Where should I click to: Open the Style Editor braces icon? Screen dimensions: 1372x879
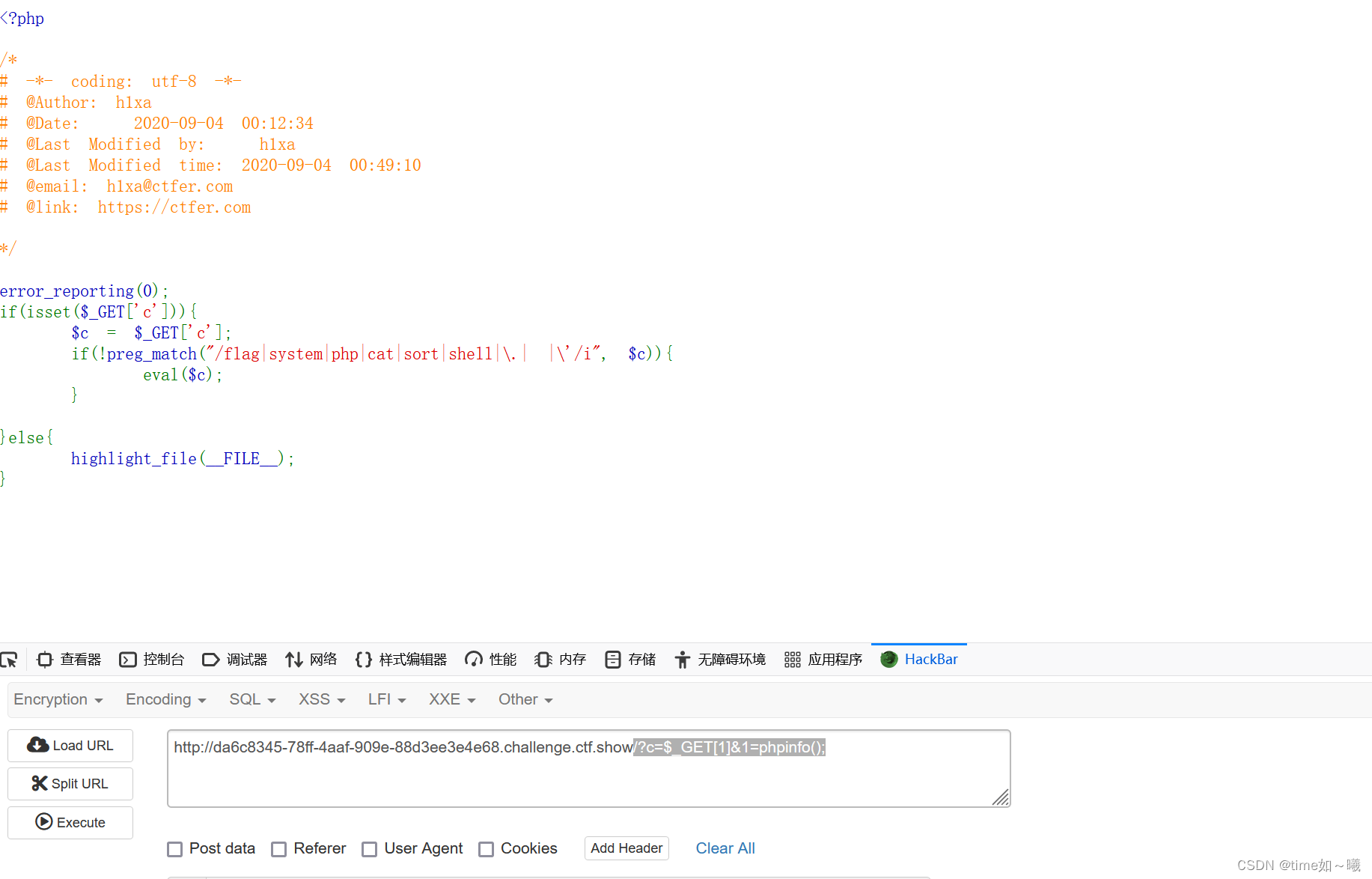364,660
